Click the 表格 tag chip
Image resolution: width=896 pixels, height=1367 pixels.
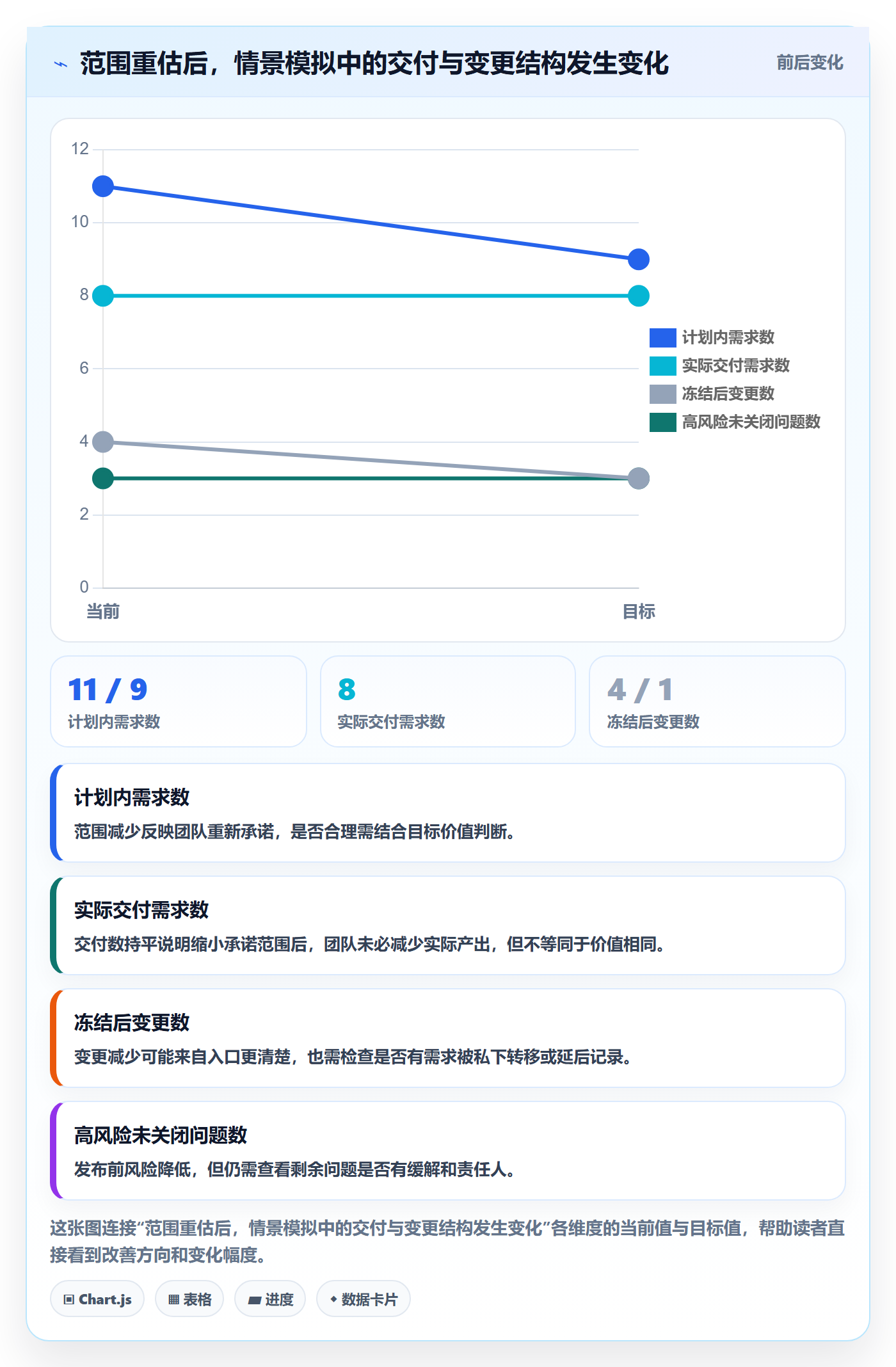[x=189, y=1299]
